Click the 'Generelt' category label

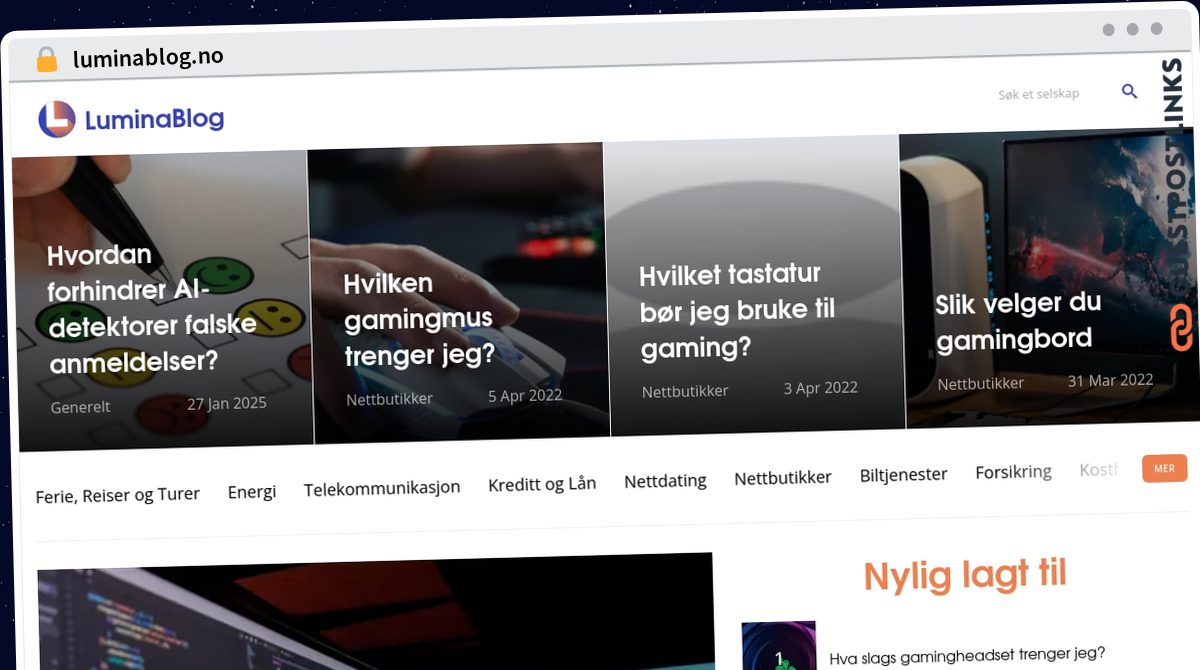80,407
